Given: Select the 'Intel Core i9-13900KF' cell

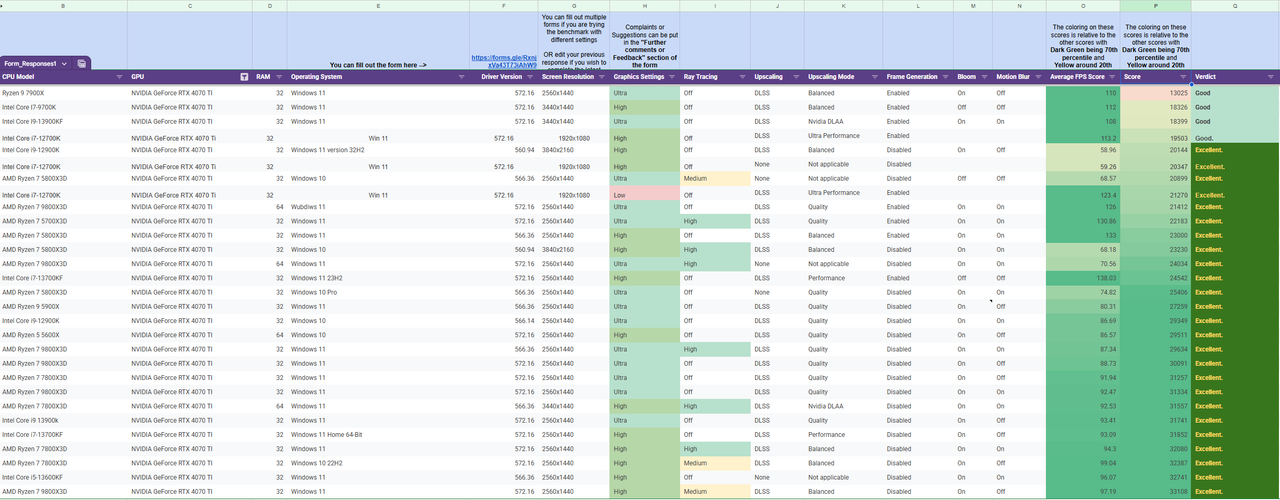Looking at the screenshot, I should (x=64, y=121).
